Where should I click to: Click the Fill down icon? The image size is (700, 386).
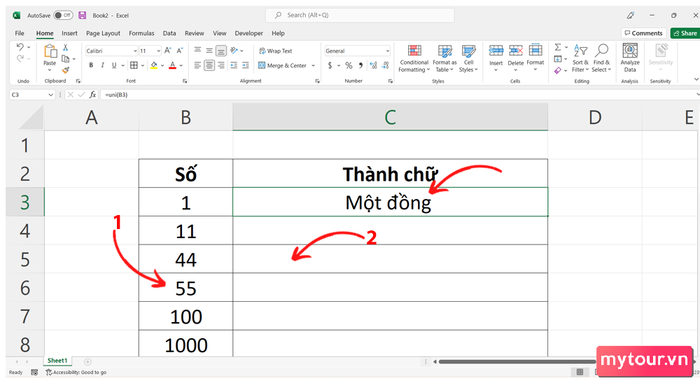(x=558, y=59)
